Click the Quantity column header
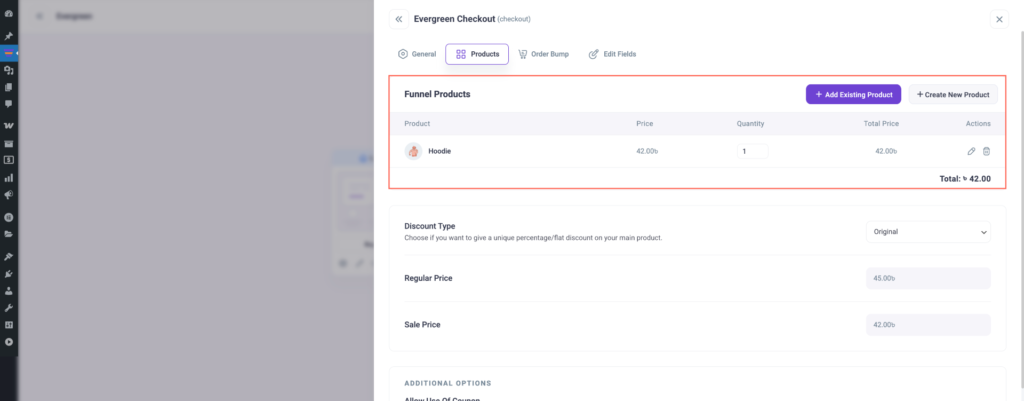 [x=750, y=123]
